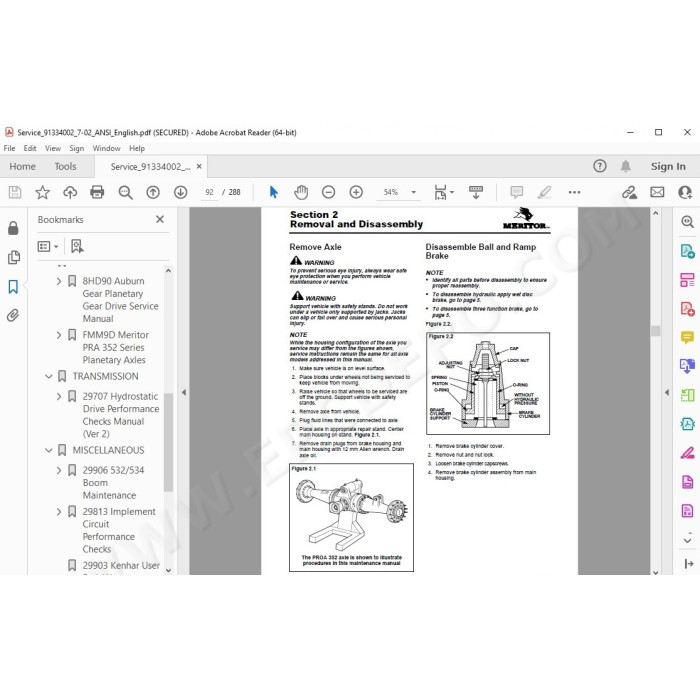Open 29903 Kenhar User bookmark
This screenshot has height=700, width=700.
coord(121,566)
